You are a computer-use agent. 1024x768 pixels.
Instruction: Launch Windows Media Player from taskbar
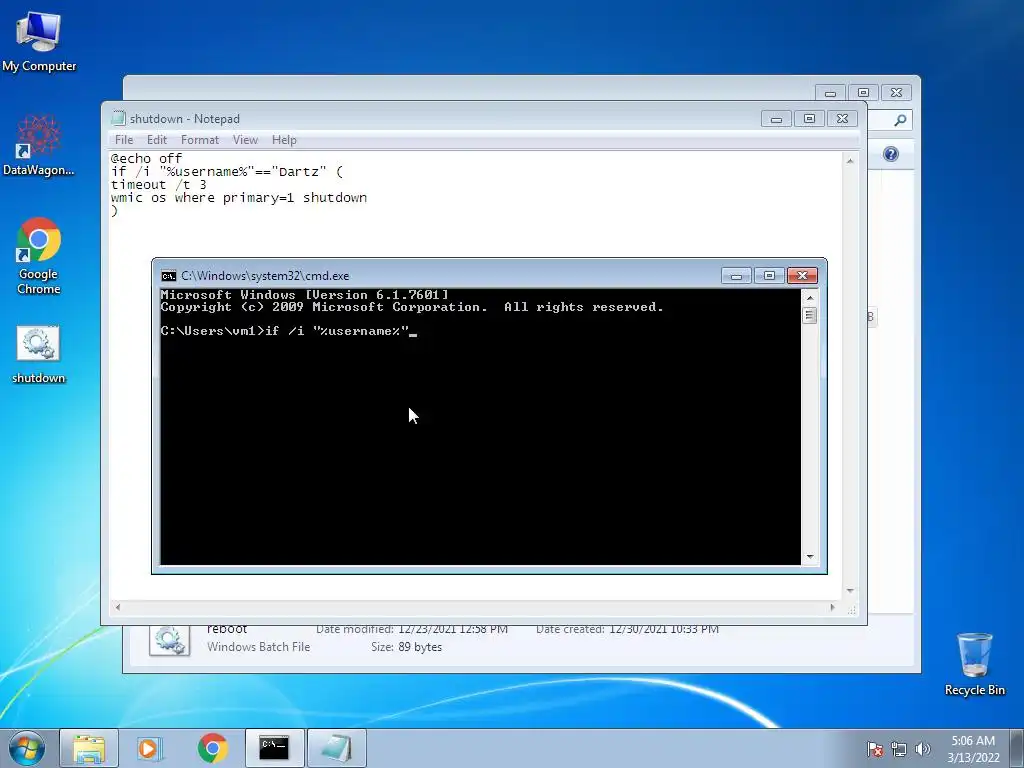(150, 748)
